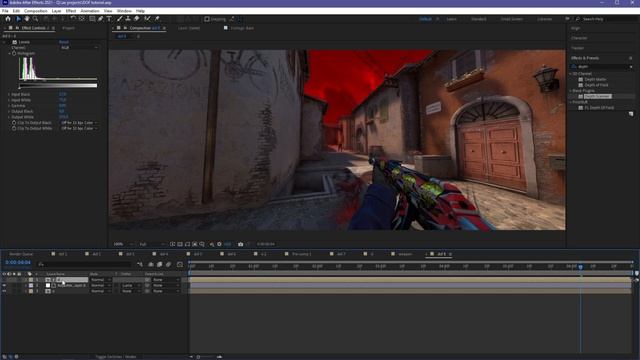
Task: Toggle the Levels effect fx switch
Action: 14,42
